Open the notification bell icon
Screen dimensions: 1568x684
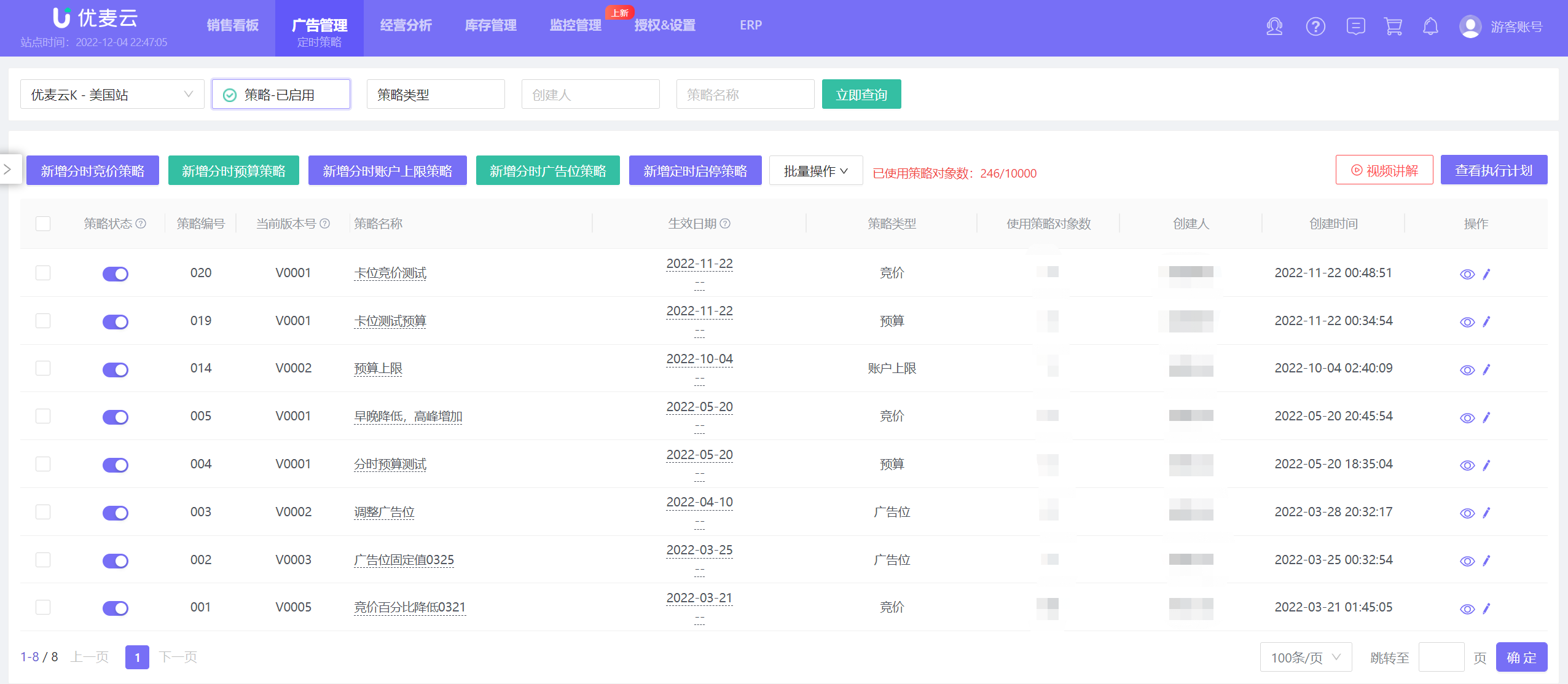point(1430,26)
